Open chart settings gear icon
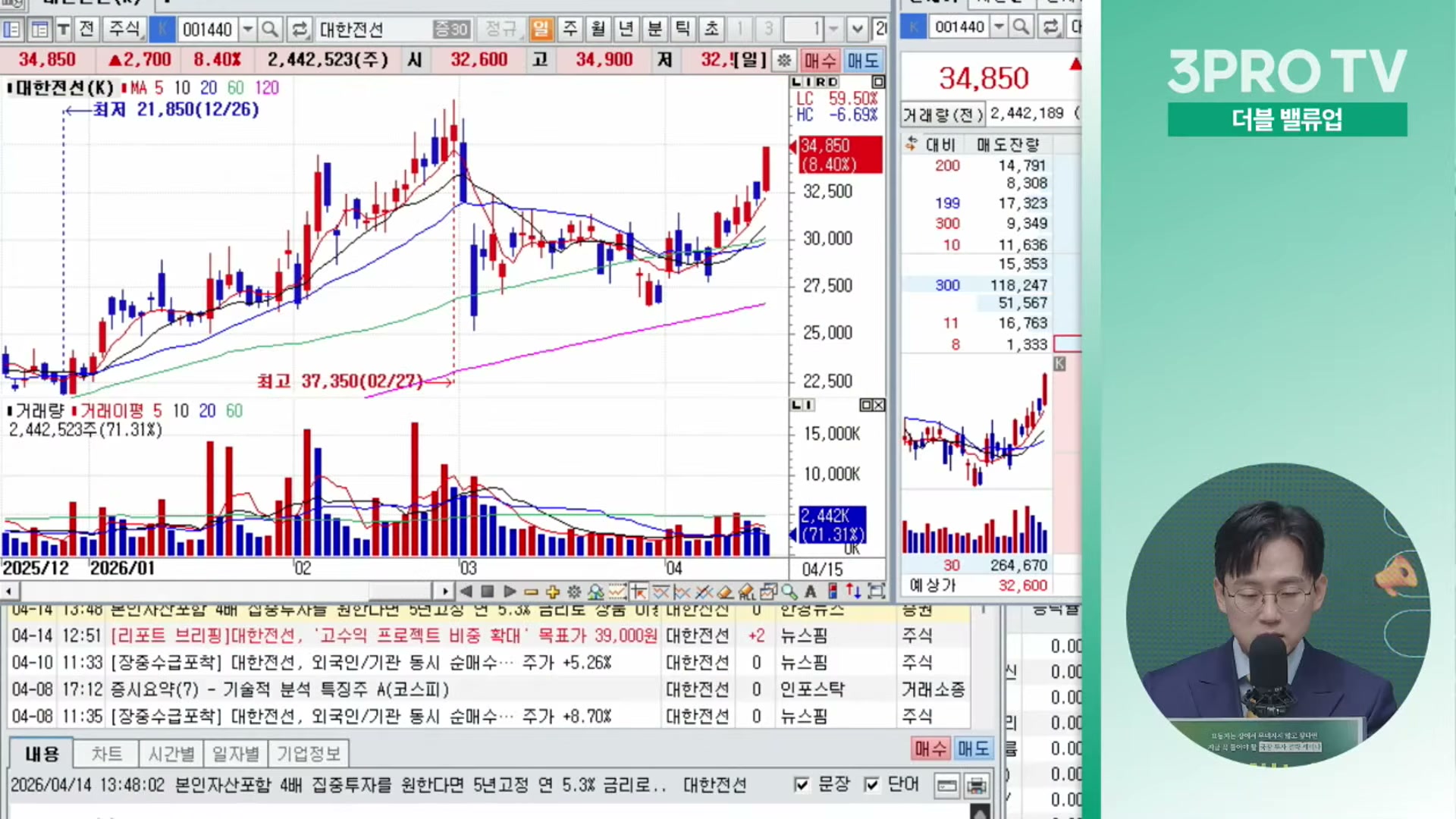Screen dimensions: 1456x819 point(574,591)
